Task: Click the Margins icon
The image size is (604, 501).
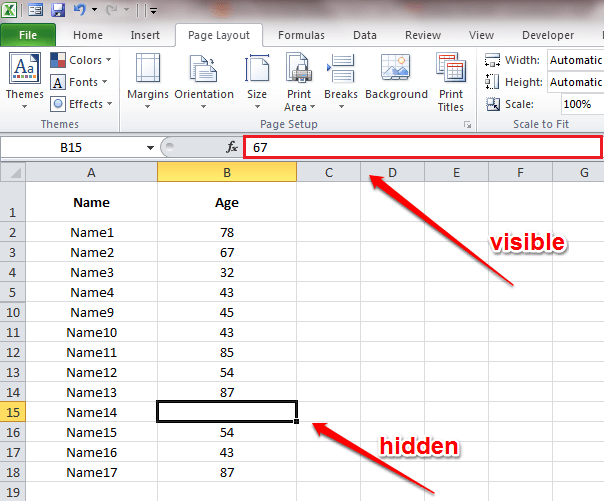Action: click(x=148, y=78)
